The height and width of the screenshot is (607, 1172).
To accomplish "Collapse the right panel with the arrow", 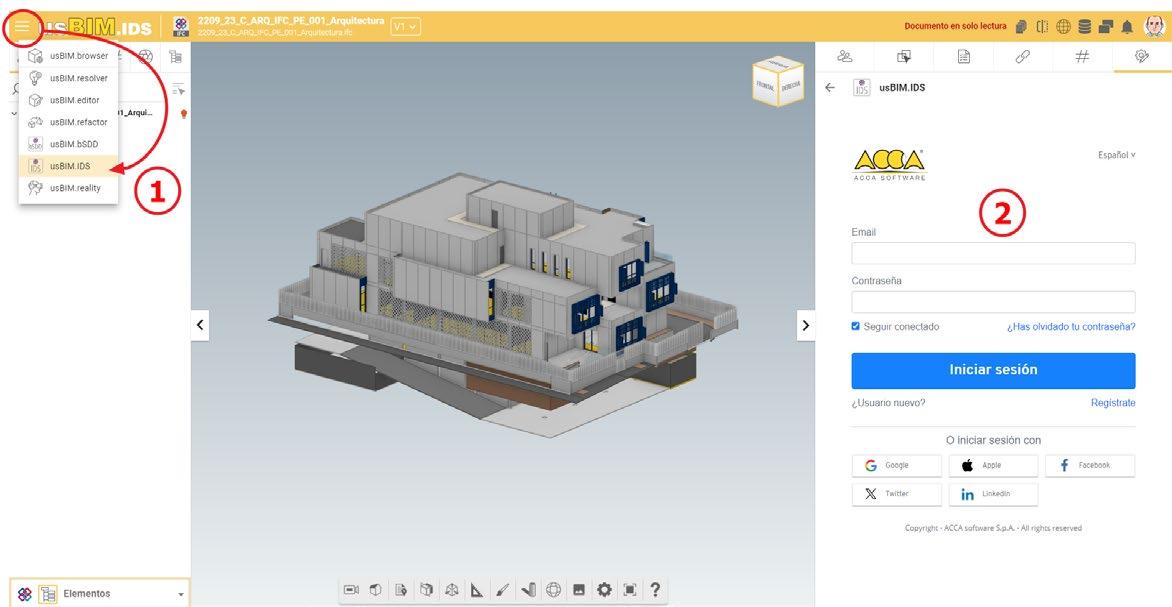I will click(806, 325).
